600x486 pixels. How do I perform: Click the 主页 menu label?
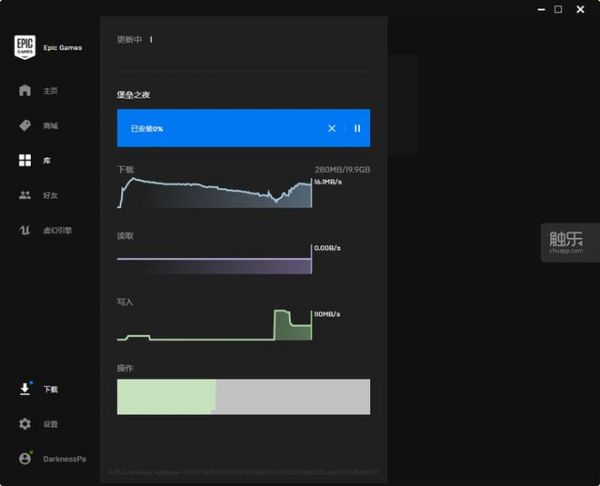(x=50, y=91)
